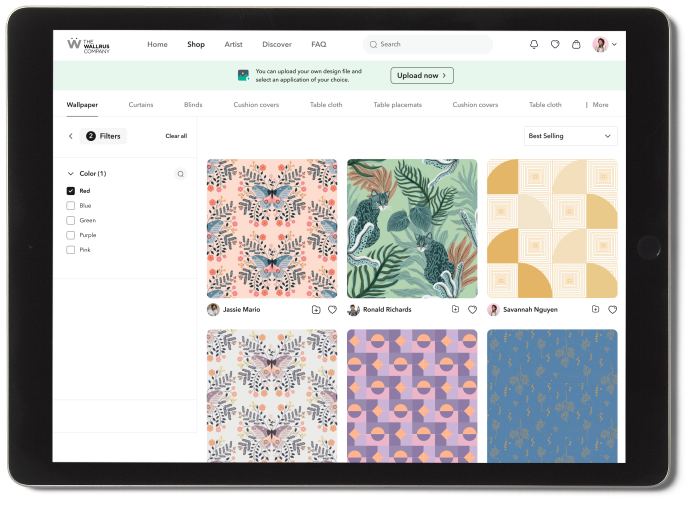This screenshot has width=693, height=505.
Task: Open wishlist heart icon in header
Action: [555, 44]
